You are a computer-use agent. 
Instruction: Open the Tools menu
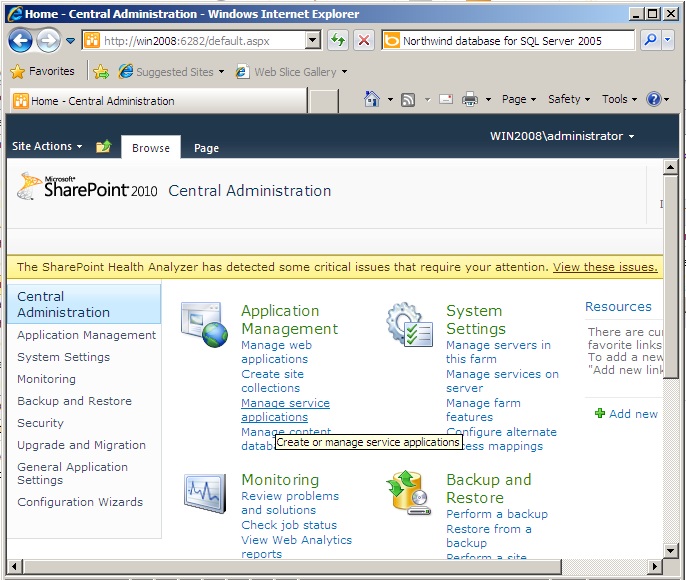pyautogui.click(x=620, y=99)
